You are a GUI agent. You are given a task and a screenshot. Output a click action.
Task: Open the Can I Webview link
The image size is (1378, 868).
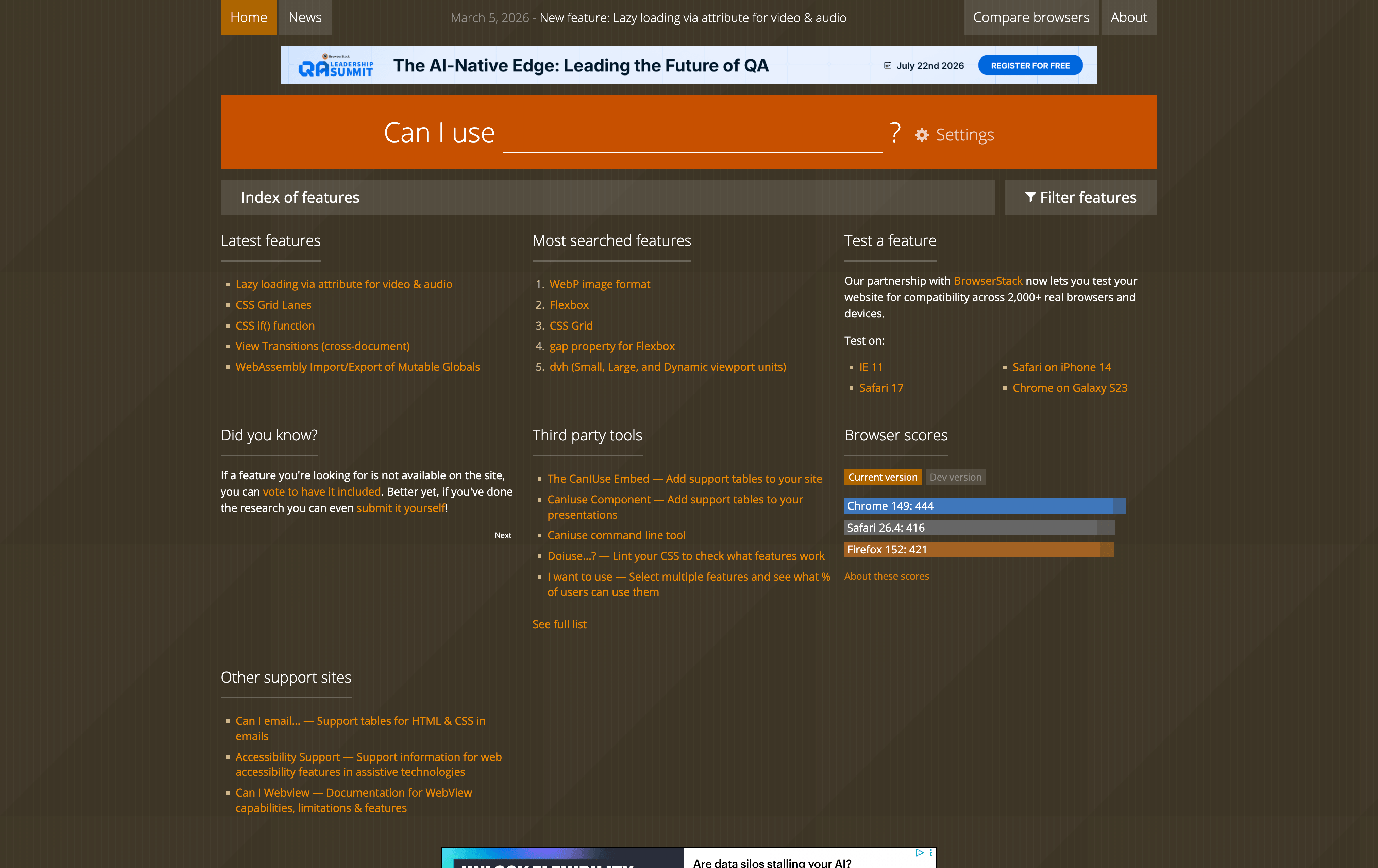click(x=354, y=800)
